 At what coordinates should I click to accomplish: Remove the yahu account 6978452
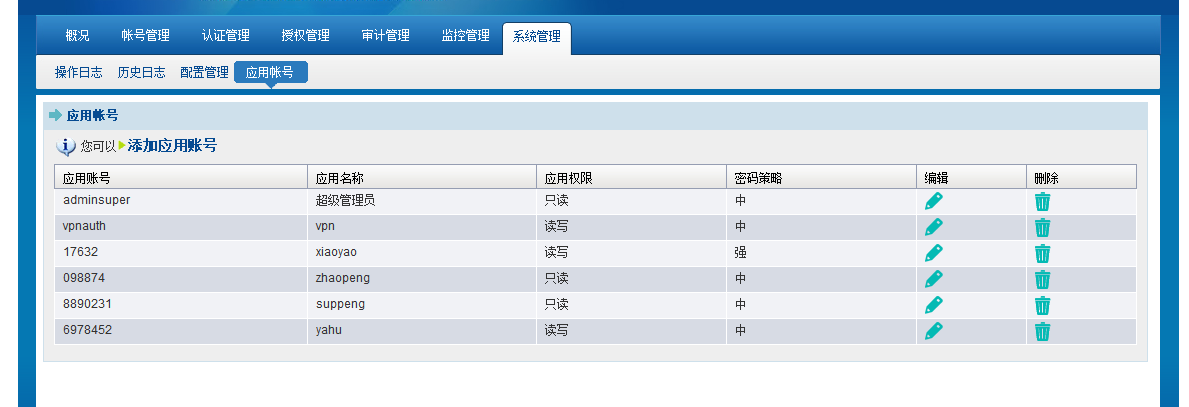[1042, 331]
